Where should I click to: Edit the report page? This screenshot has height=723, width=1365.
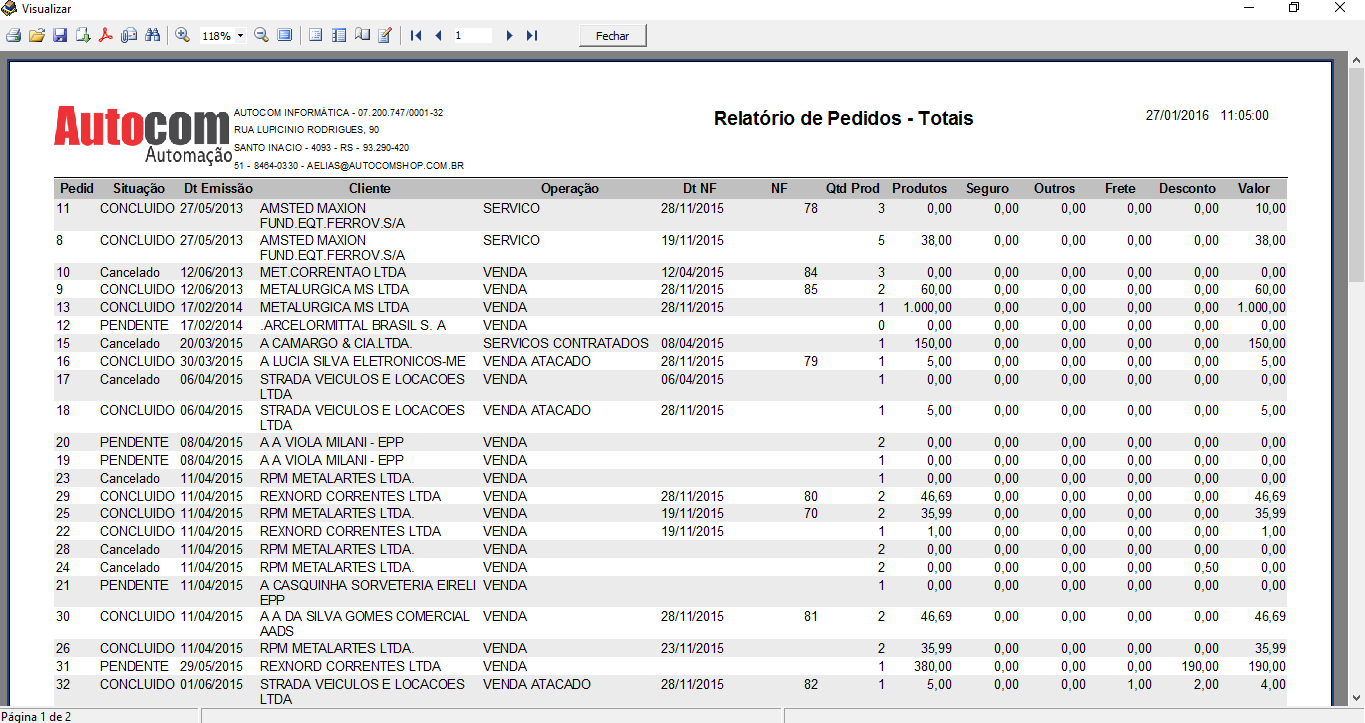click(x=385, y=36)
